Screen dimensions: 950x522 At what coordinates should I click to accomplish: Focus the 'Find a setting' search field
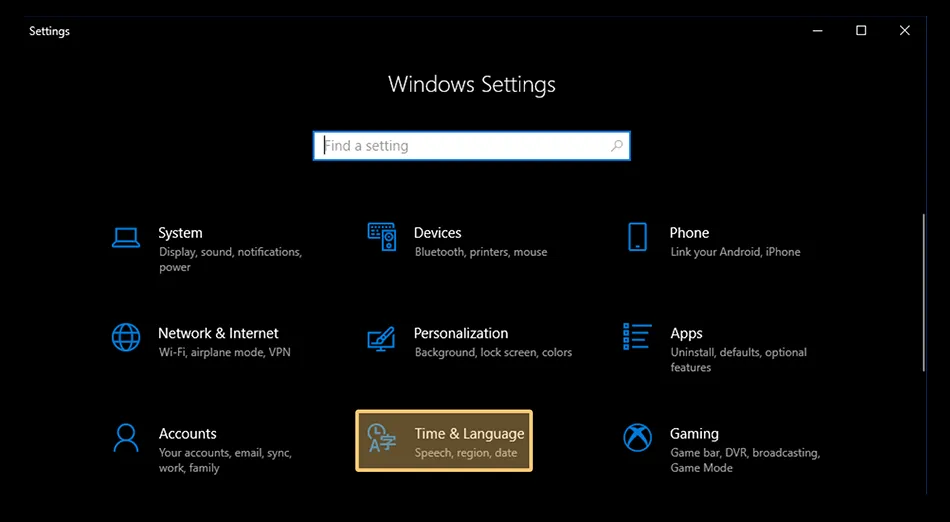click(x=471, y=146)
